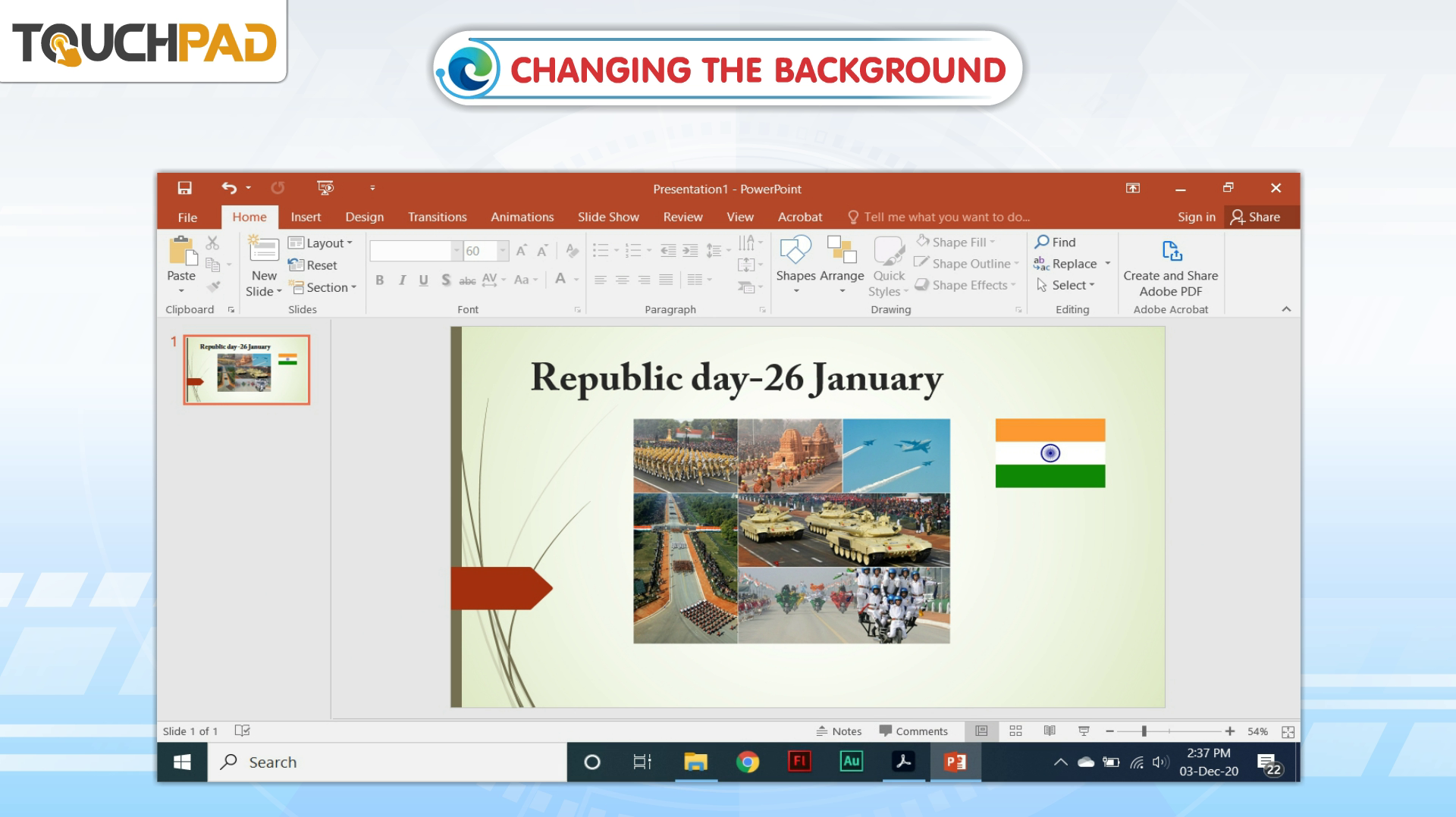The image size is (1456, 817).
Task: Click the Save icon in title bar
Action: [184, 188]
